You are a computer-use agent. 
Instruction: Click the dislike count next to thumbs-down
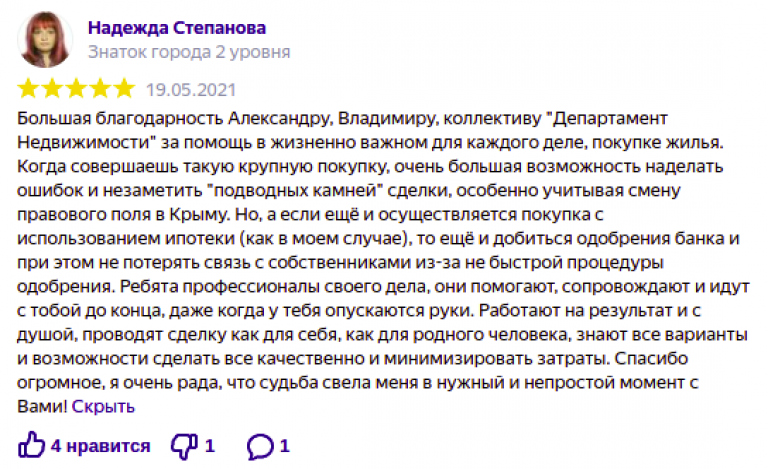coord(210,446)
